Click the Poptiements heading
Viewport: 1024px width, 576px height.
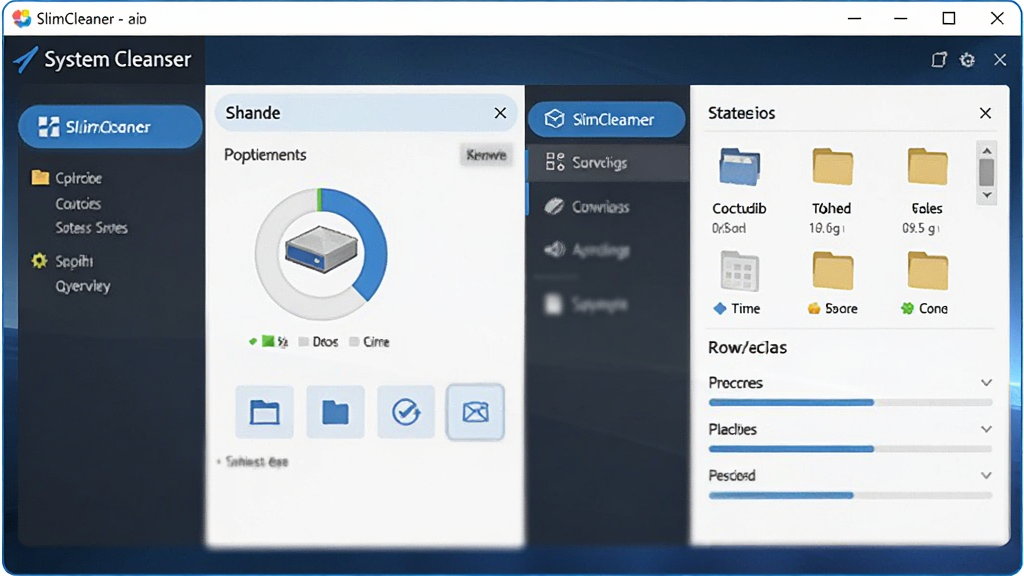click(x=265, y=155)
